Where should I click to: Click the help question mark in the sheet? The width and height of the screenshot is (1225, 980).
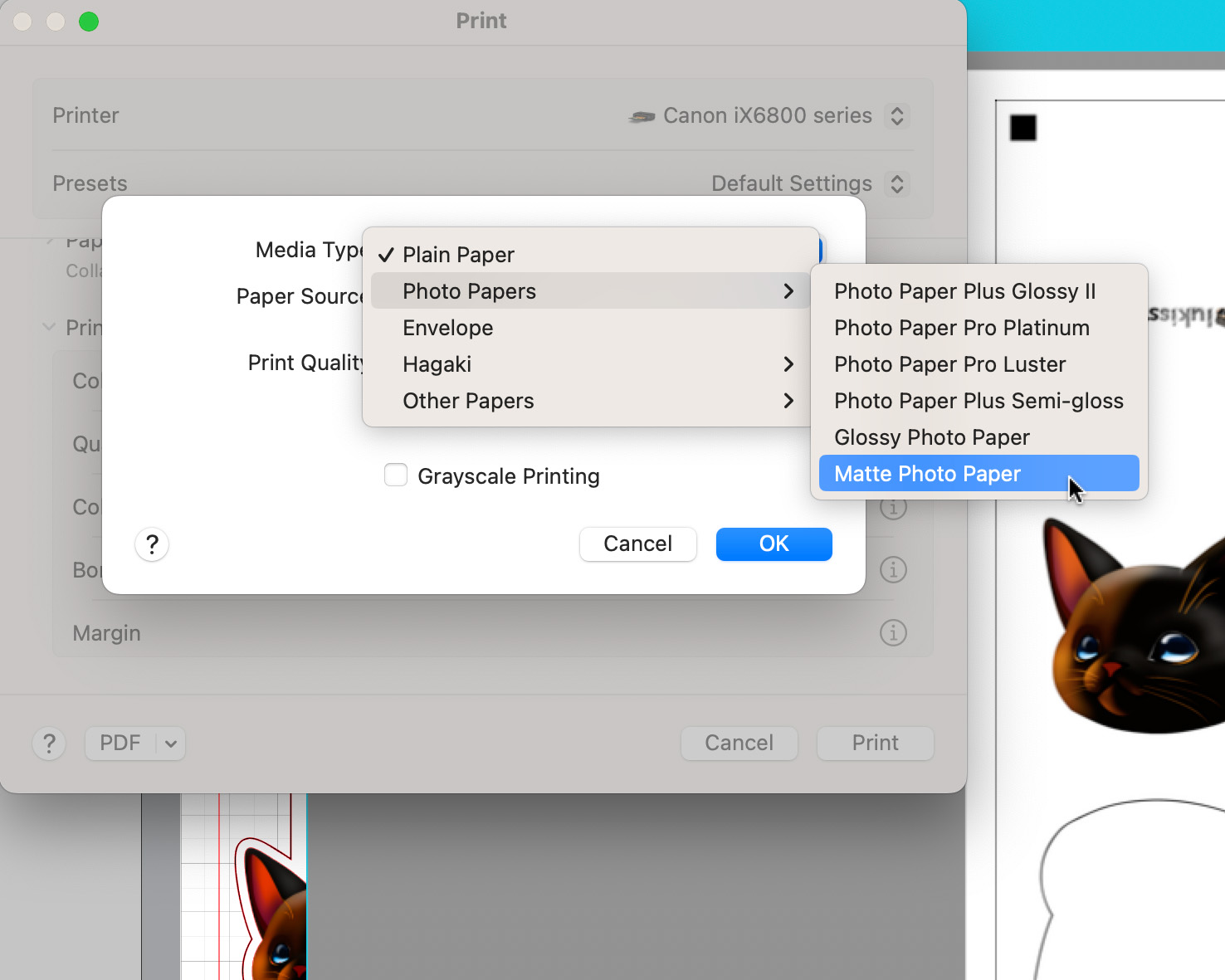[x=152, y=544]
